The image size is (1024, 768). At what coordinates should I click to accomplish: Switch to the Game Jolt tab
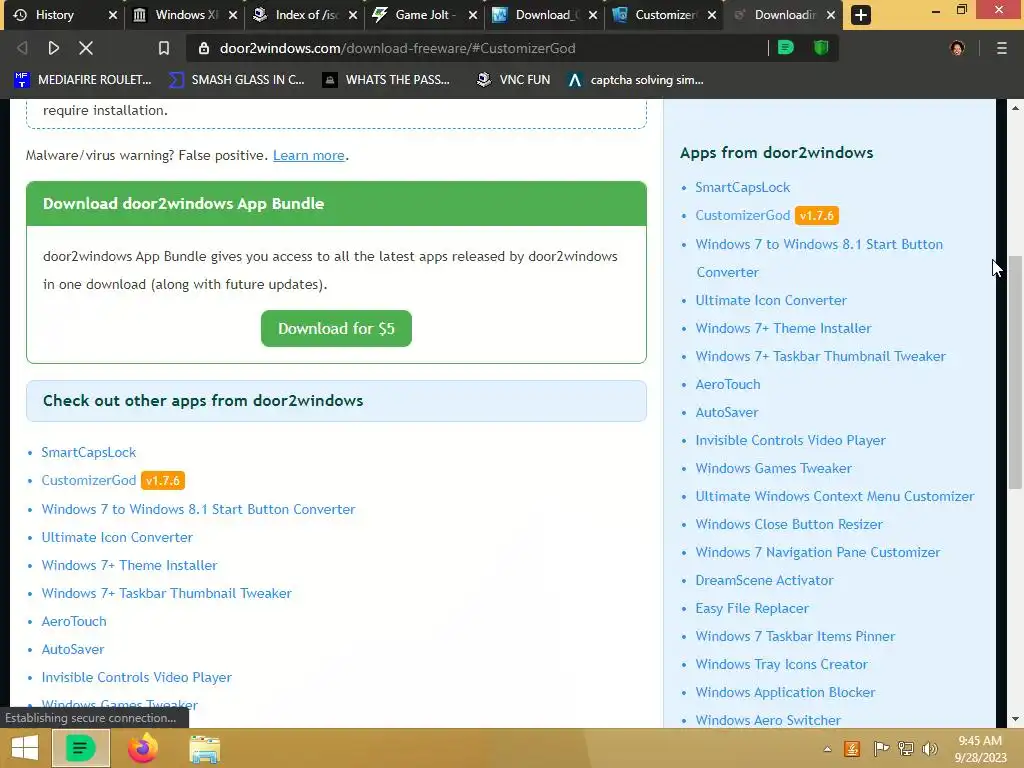pos(425,15)
